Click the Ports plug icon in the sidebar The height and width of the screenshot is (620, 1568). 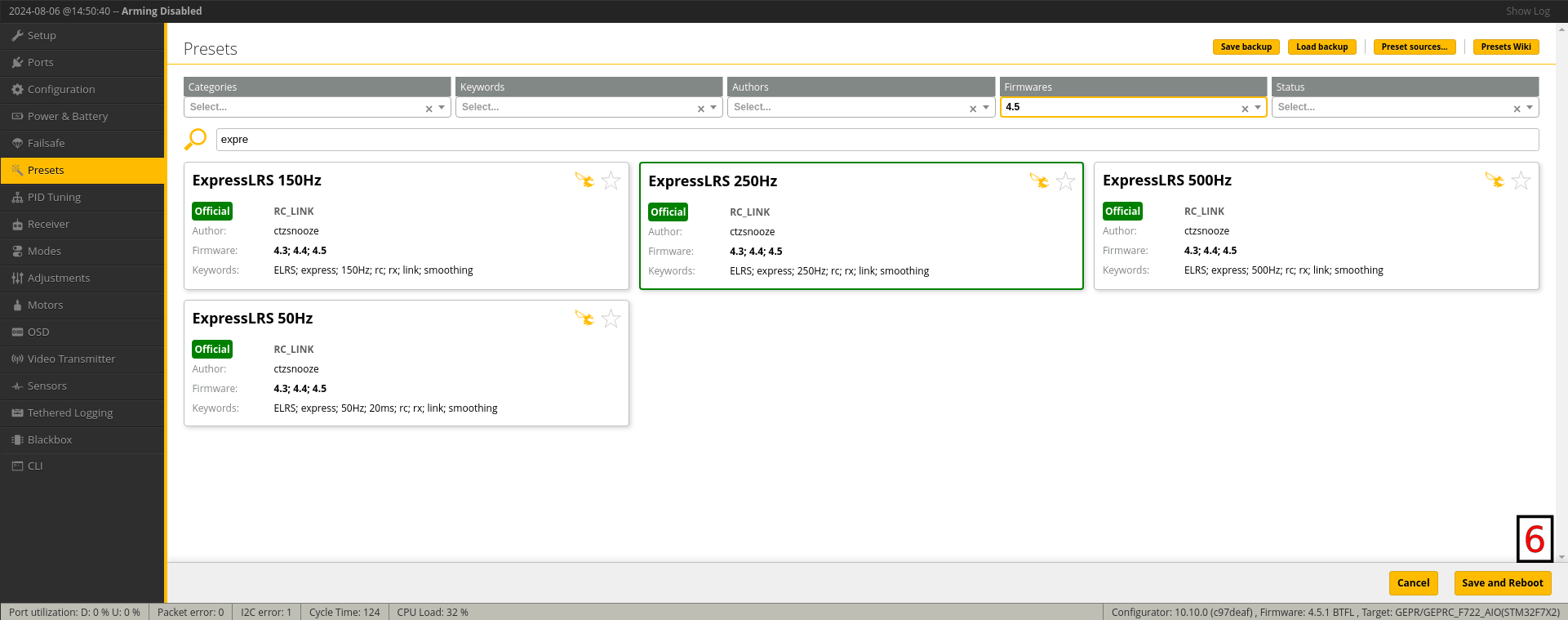coord(17,62)
